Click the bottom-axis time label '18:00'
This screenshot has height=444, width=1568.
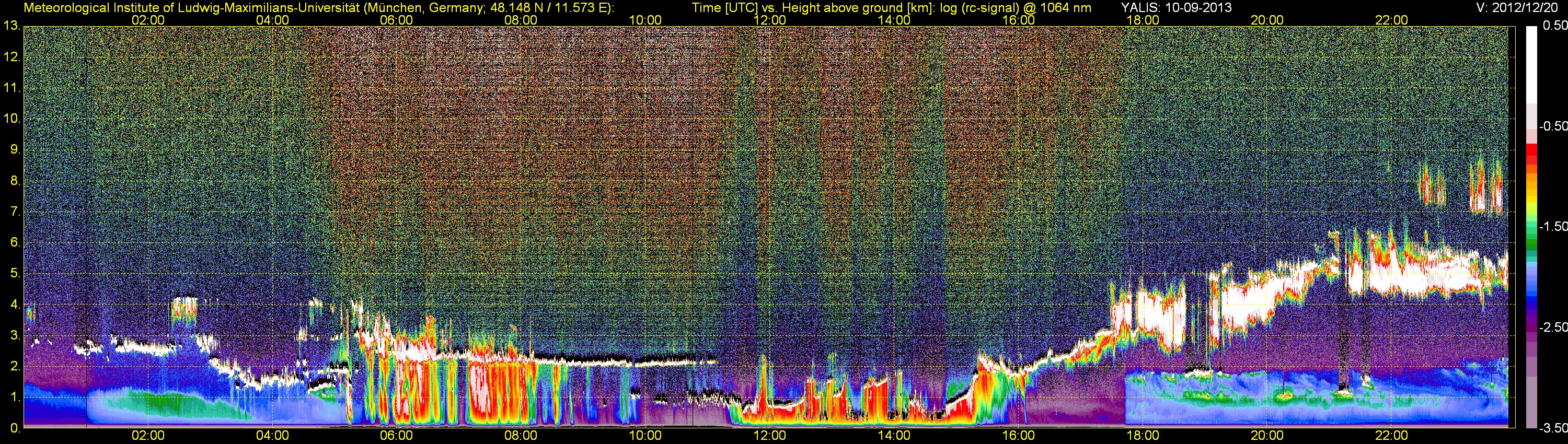(1143, 436)
